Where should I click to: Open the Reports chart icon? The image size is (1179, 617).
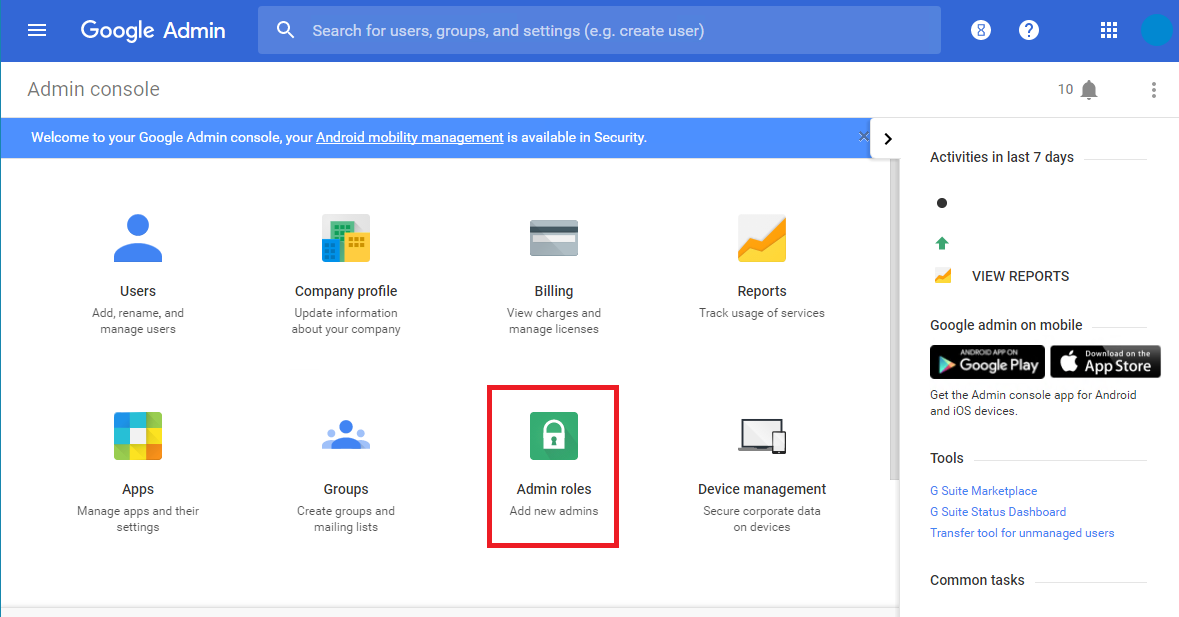click(x=762, y=238)
